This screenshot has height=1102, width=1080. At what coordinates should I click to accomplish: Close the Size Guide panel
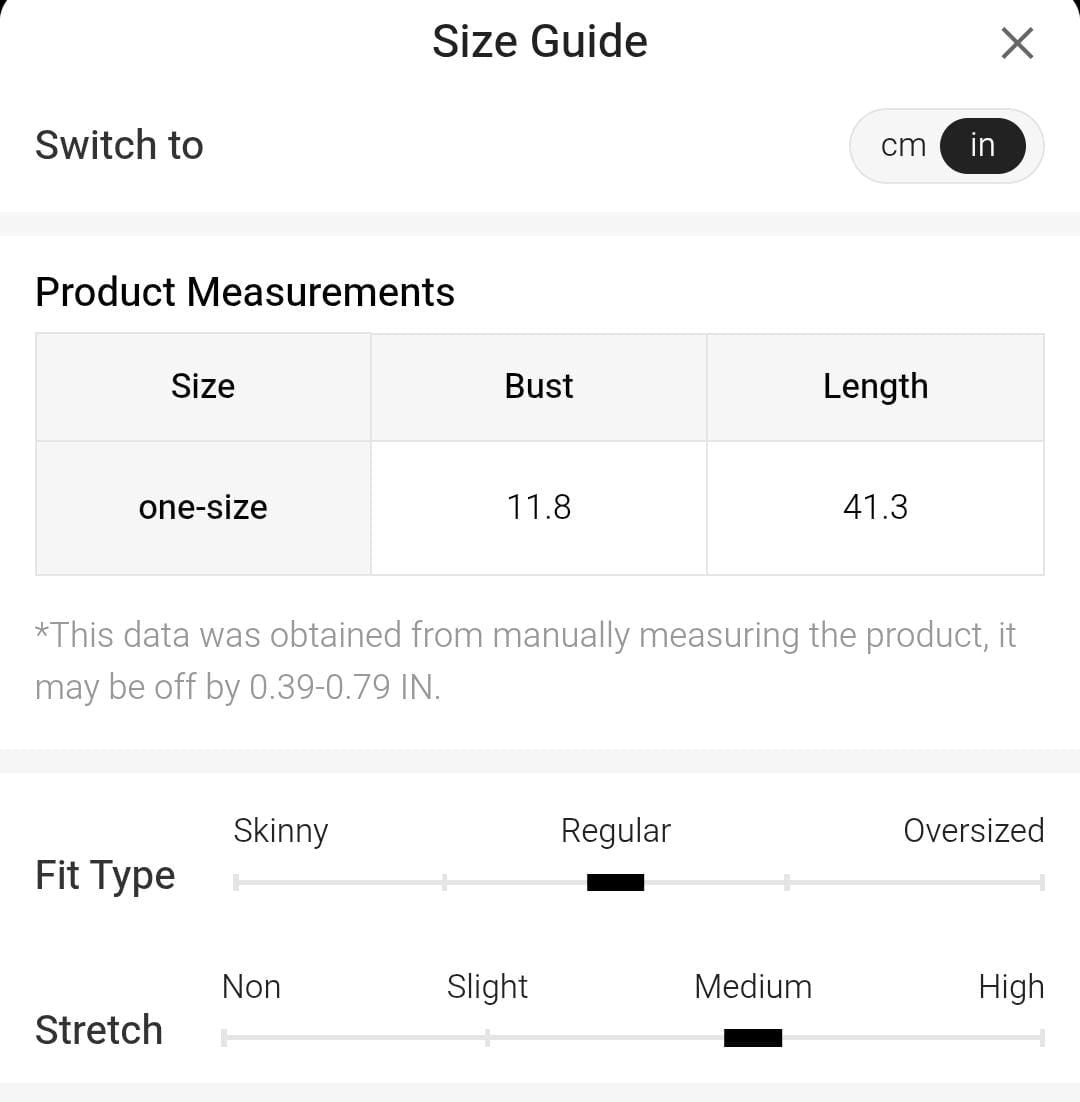click(x=1016, y=44)
